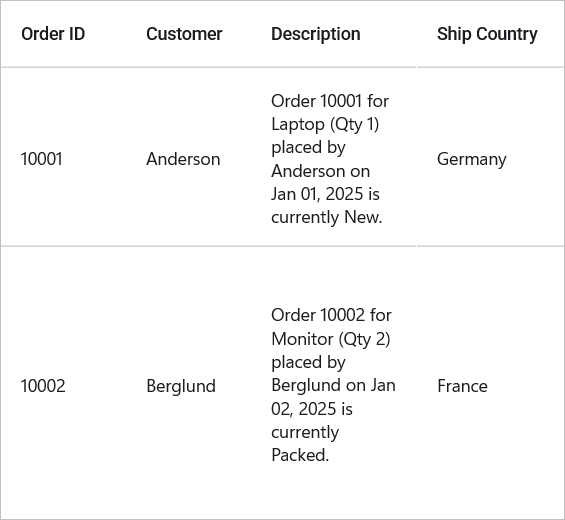Click 'Jan 01, 2025 is' in the first row
This screenshot has width=565, height=520.
(325, 194)
